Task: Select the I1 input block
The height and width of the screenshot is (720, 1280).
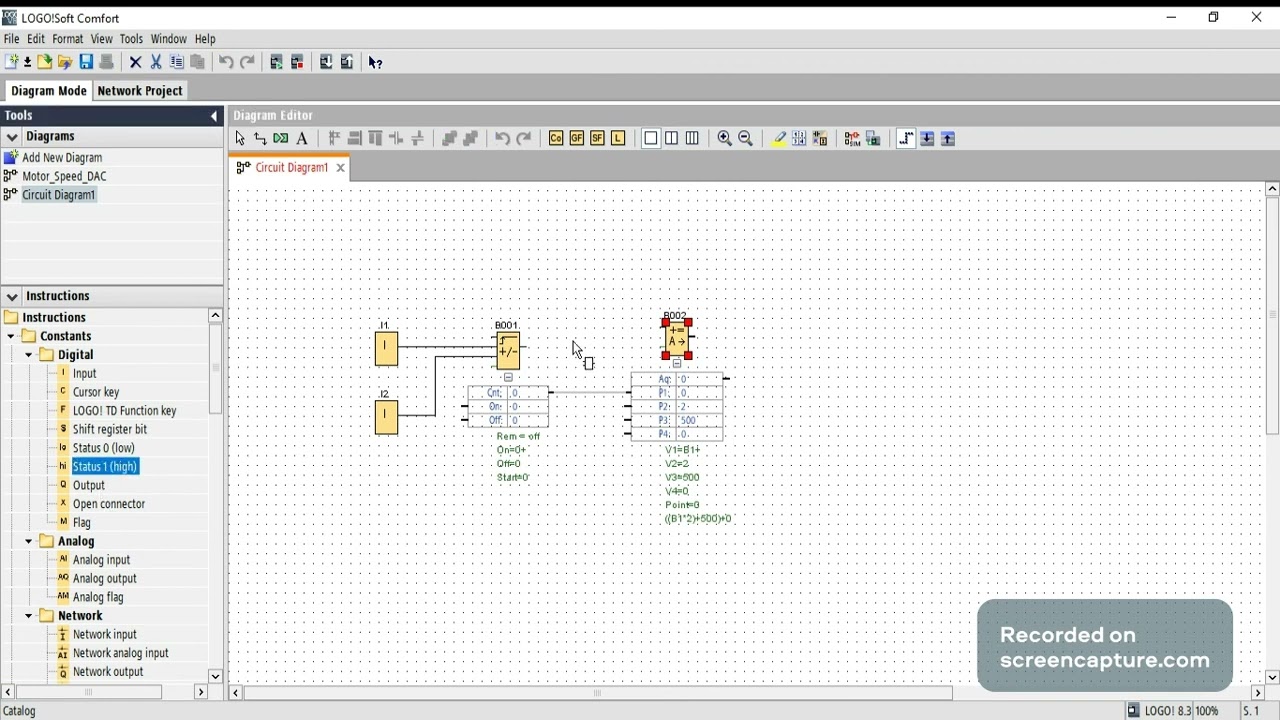Action: pyautogui.click(x=386, y=349)
